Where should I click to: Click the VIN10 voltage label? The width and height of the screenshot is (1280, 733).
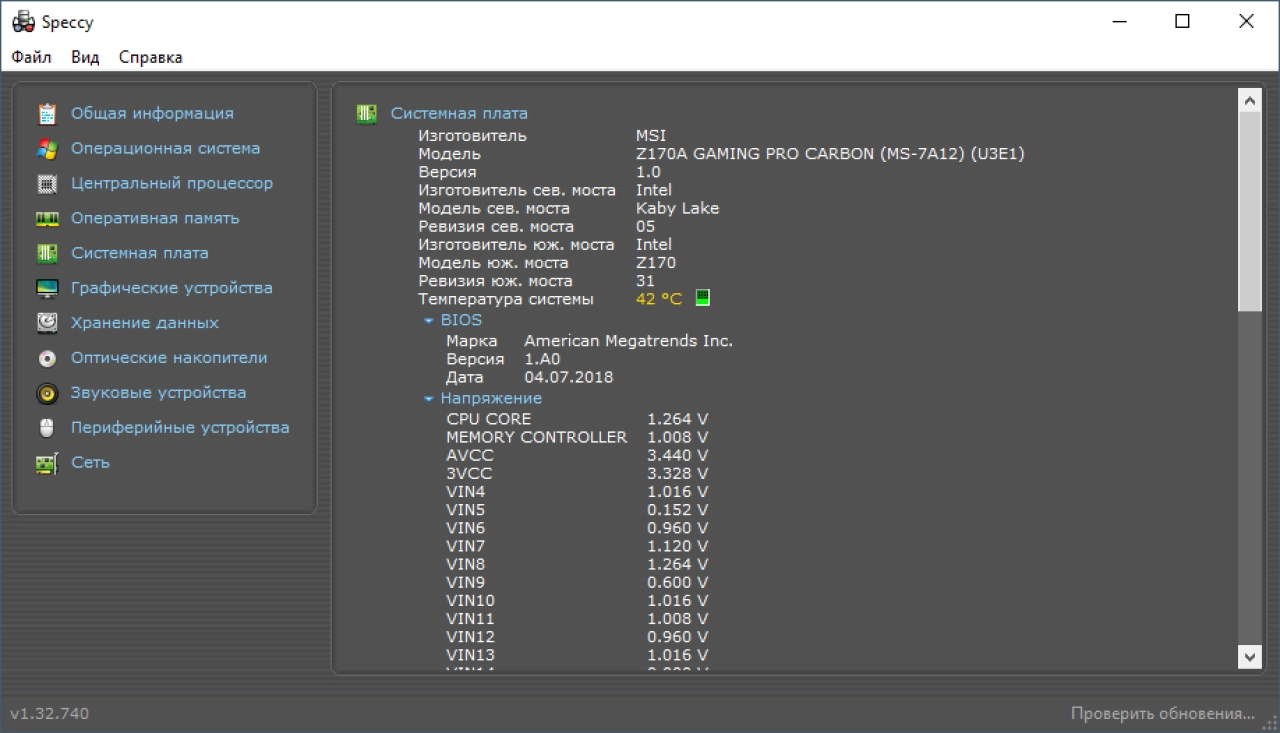pos(470,601)
